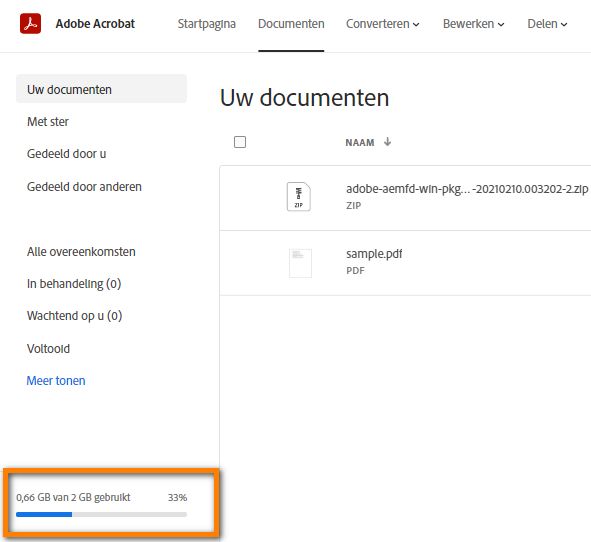Show Voltooid agreements
Screen dimensions: 591x542
(48, 349)
